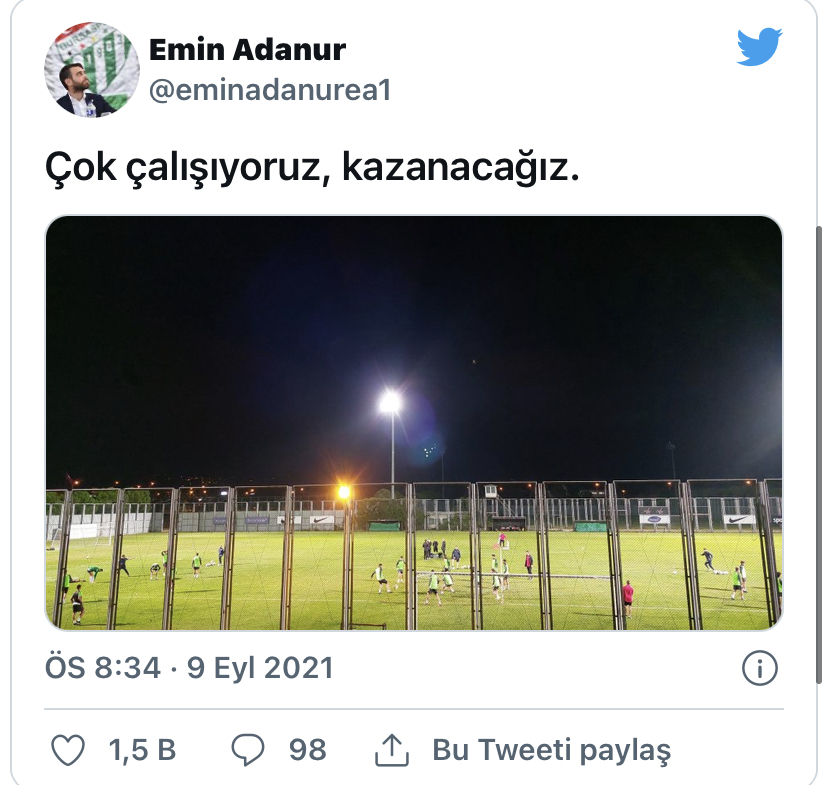Open the ÖS 8:34 · 9 Eyl 2021 timestamp

pyautogui.click(x=189, y=668)
